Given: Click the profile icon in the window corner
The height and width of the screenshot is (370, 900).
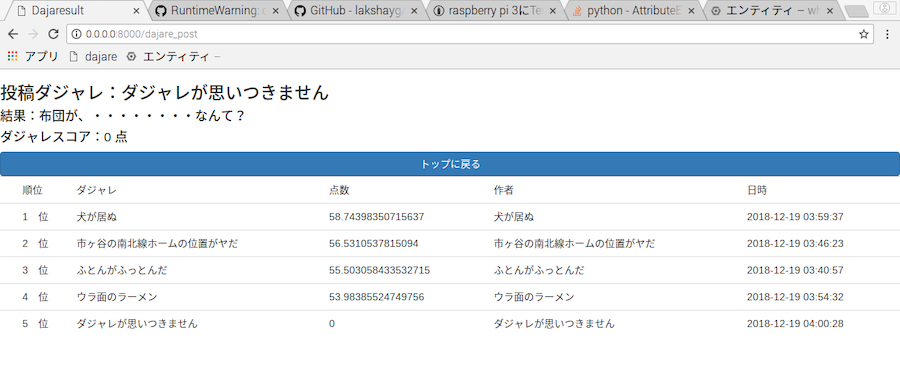Looking at the screenshot, I should click(884, 7).
